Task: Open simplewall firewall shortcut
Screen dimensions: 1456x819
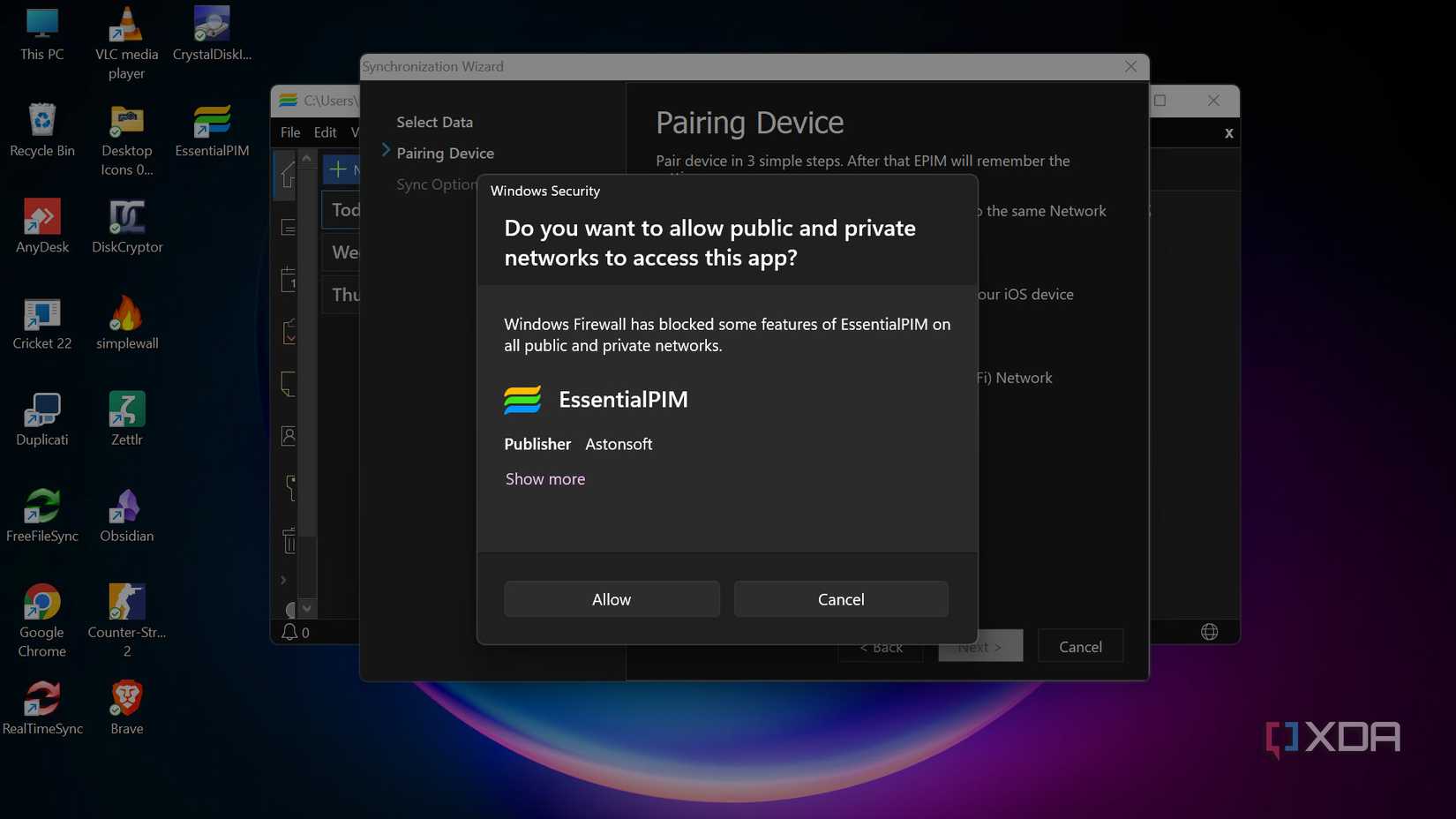Action: pos(127,324)
